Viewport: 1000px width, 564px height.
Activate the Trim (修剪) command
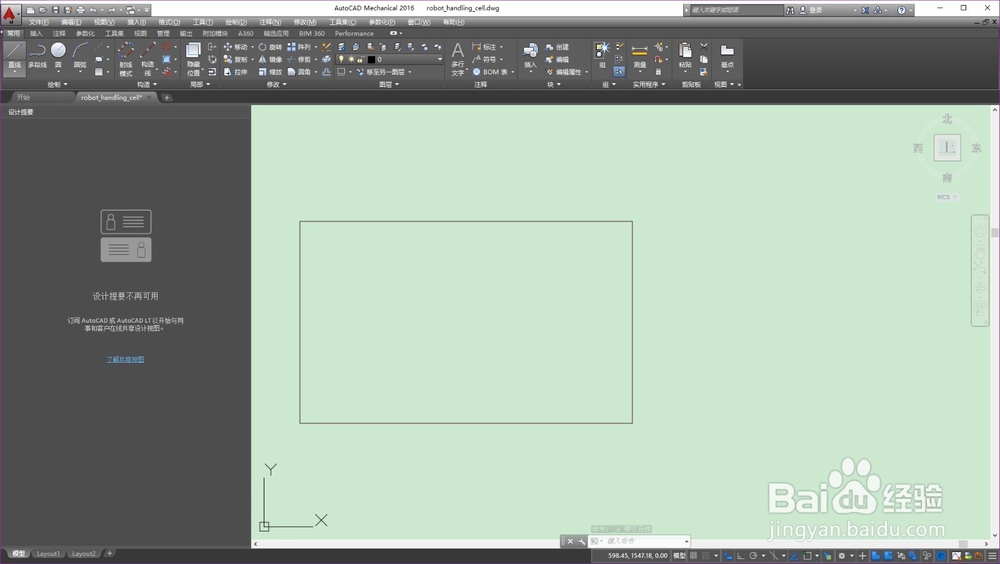(299, 59)
